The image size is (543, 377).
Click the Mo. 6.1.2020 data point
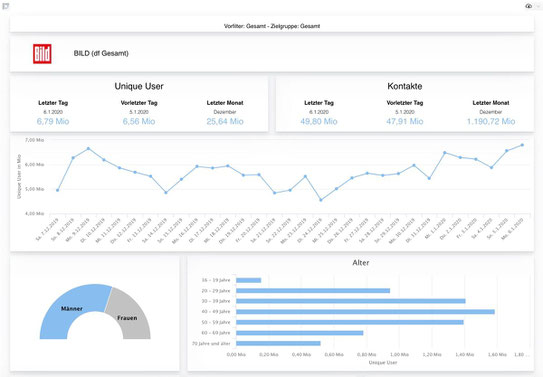(x=522, y=145)
